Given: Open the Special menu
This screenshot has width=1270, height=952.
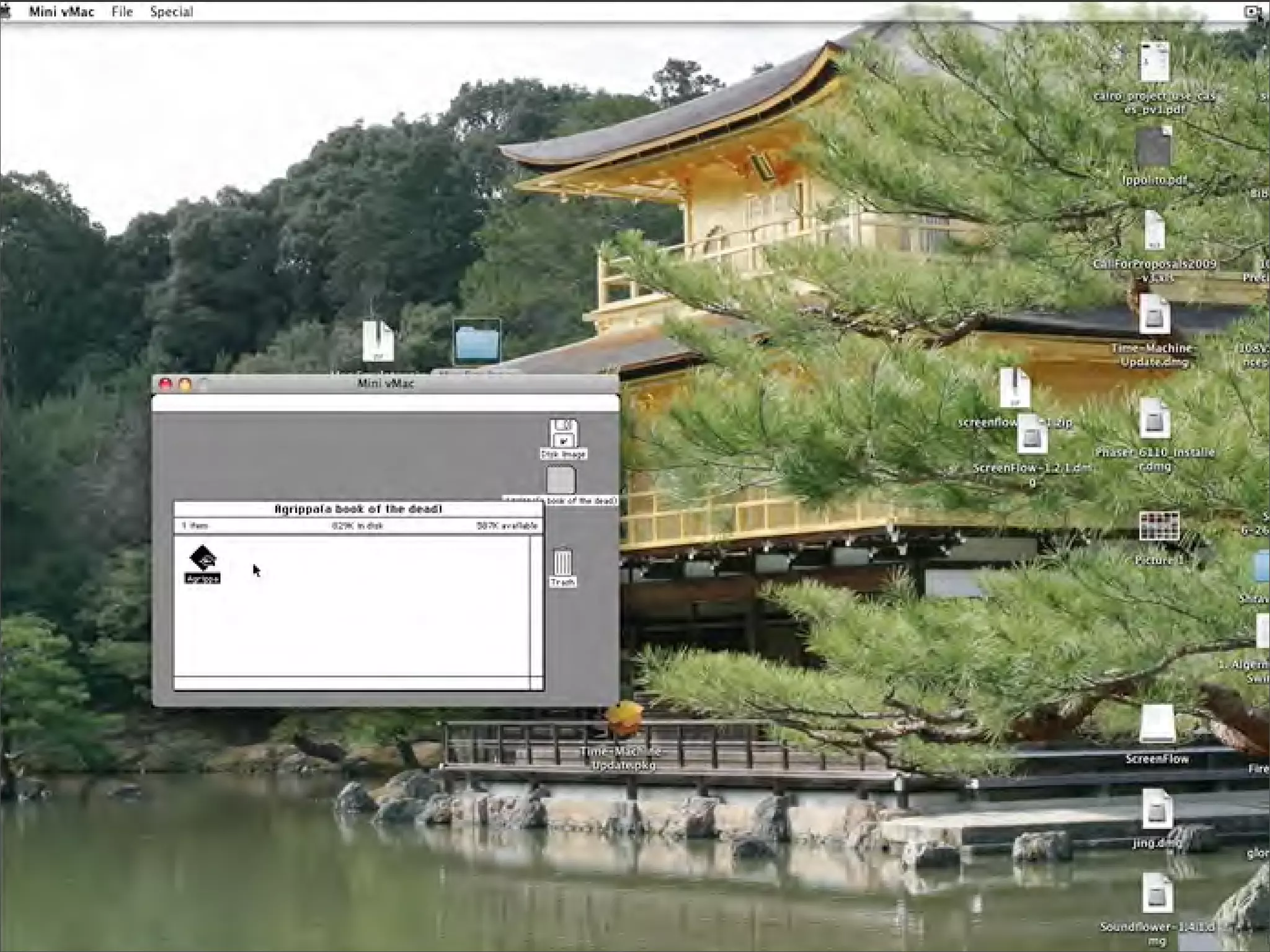Looking at the screenshot, I should [x=171, y=12].
